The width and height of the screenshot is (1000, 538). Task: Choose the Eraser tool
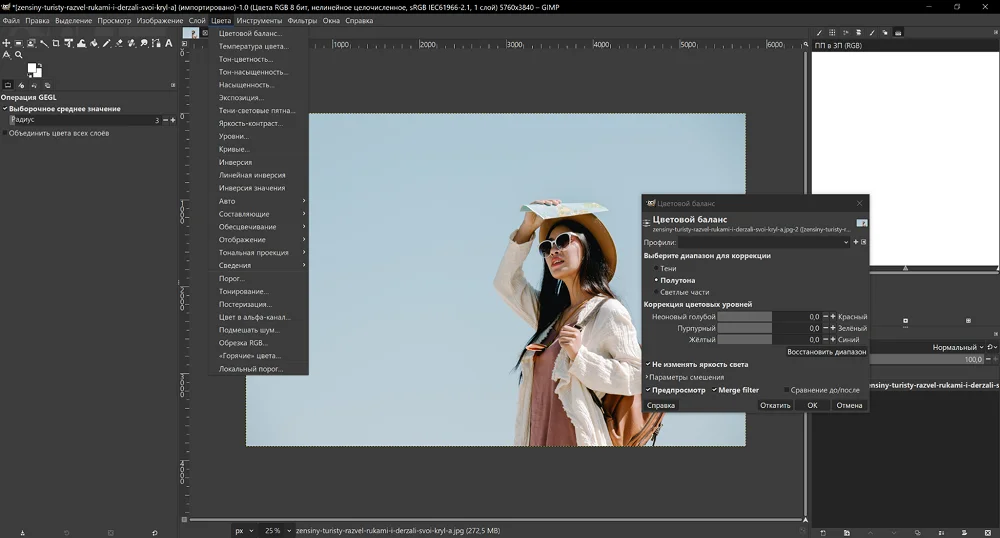point(119,43)
